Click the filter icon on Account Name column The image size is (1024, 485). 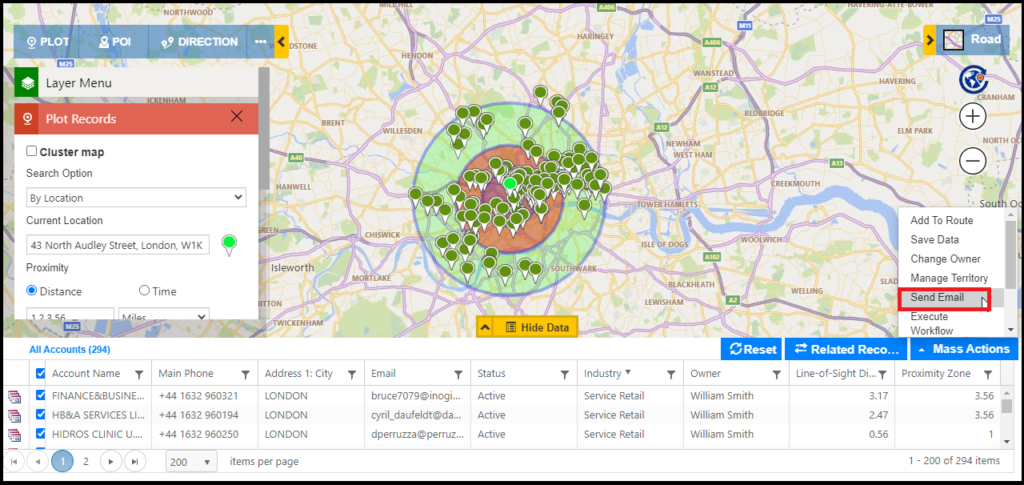coord(140,374)
